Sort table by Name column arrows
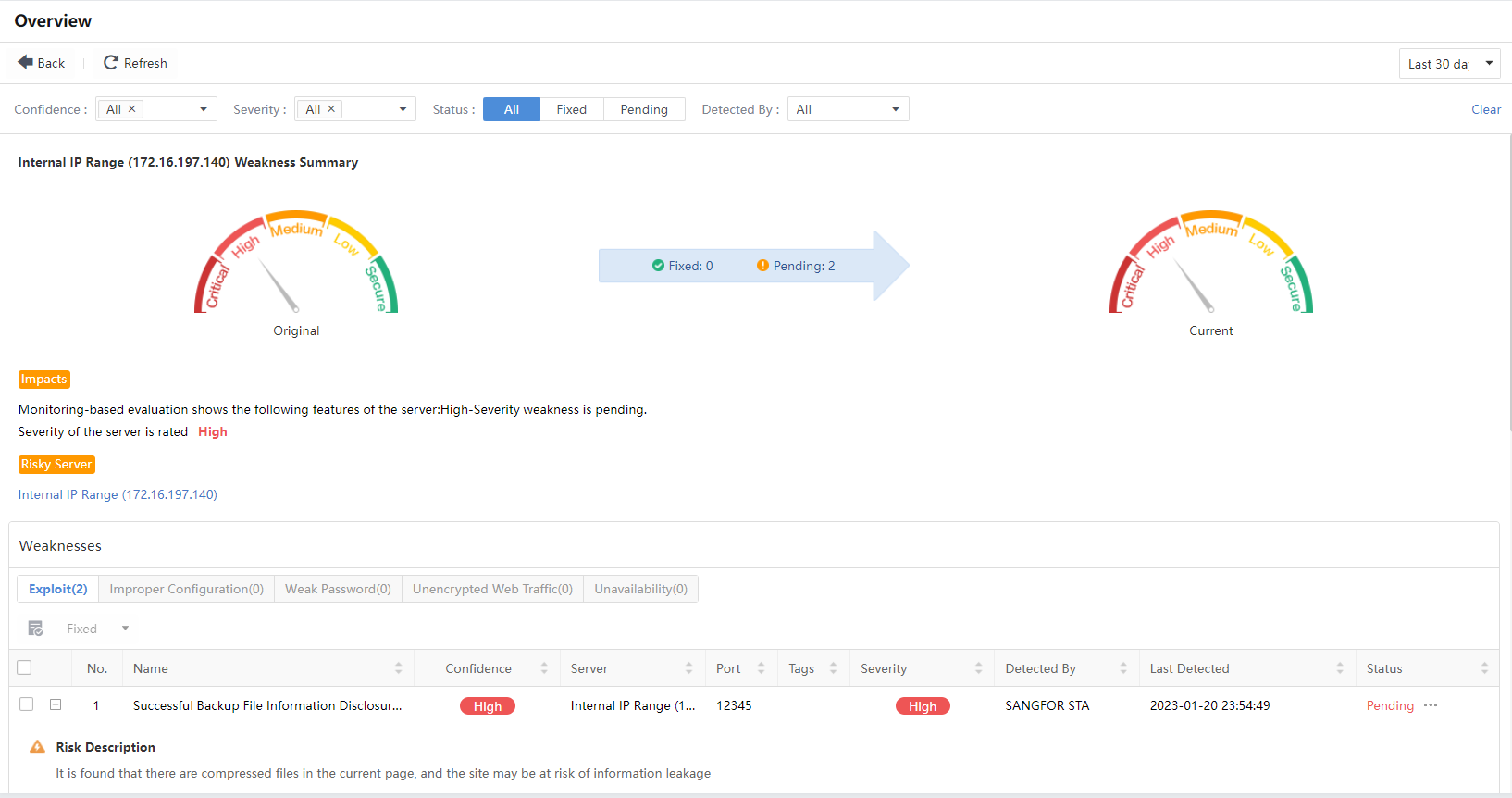Screen dimensions: 1512x798 pos(399,668)
